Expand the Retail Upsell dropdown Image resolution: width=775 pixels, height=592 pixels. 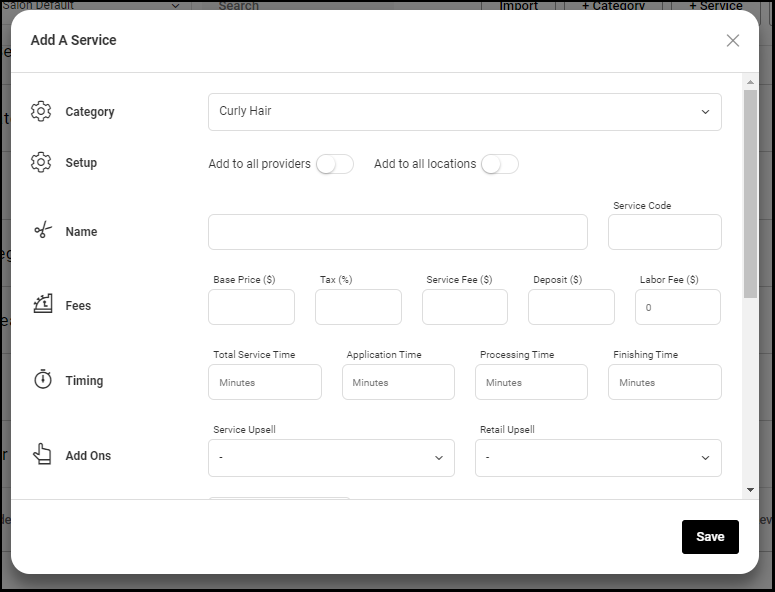tap(598, 458)
